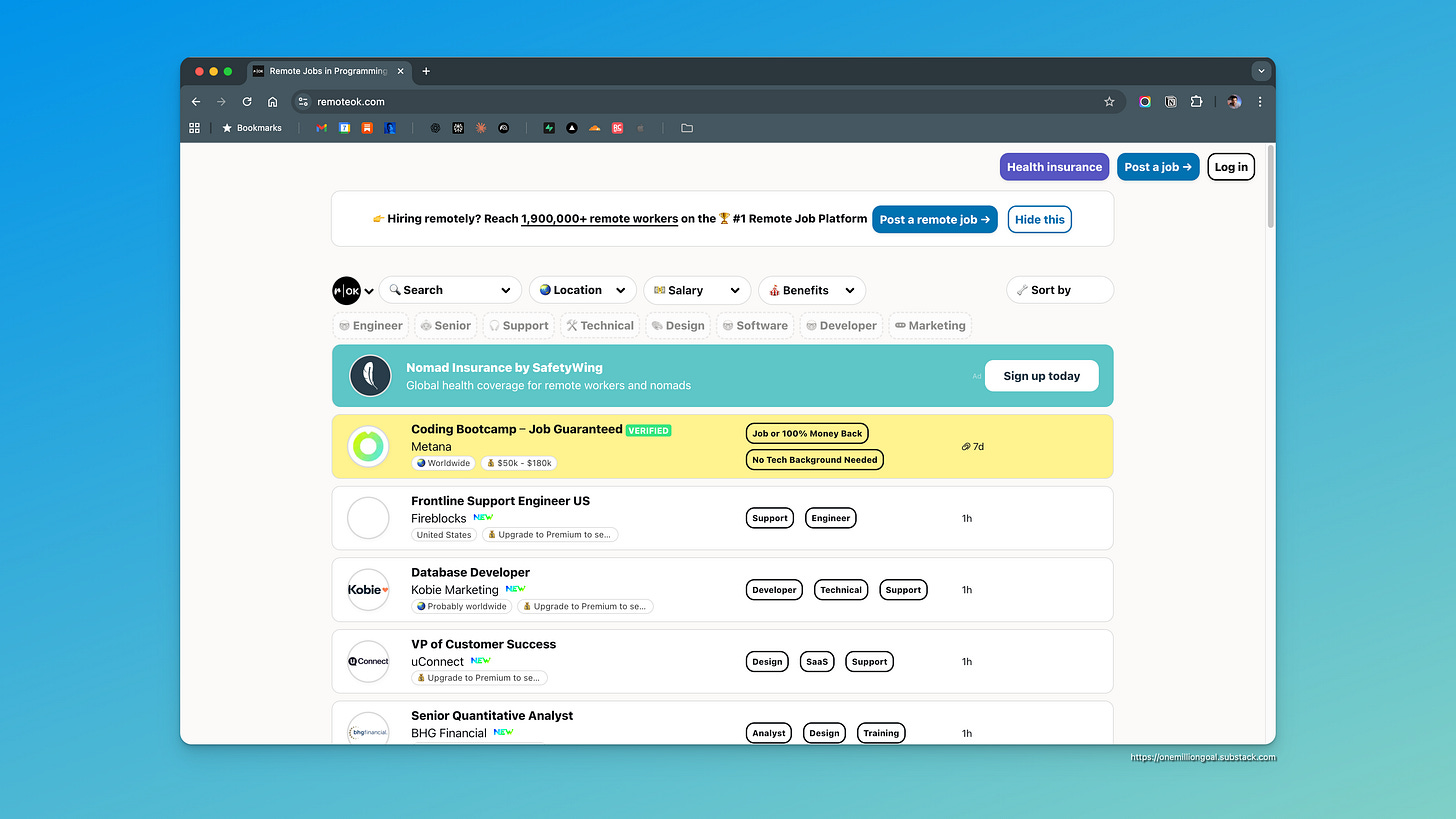The width and height of the screenshot is (1456, 819).
Task: Open the Gmail bookmark
Action: click(321, 128)
